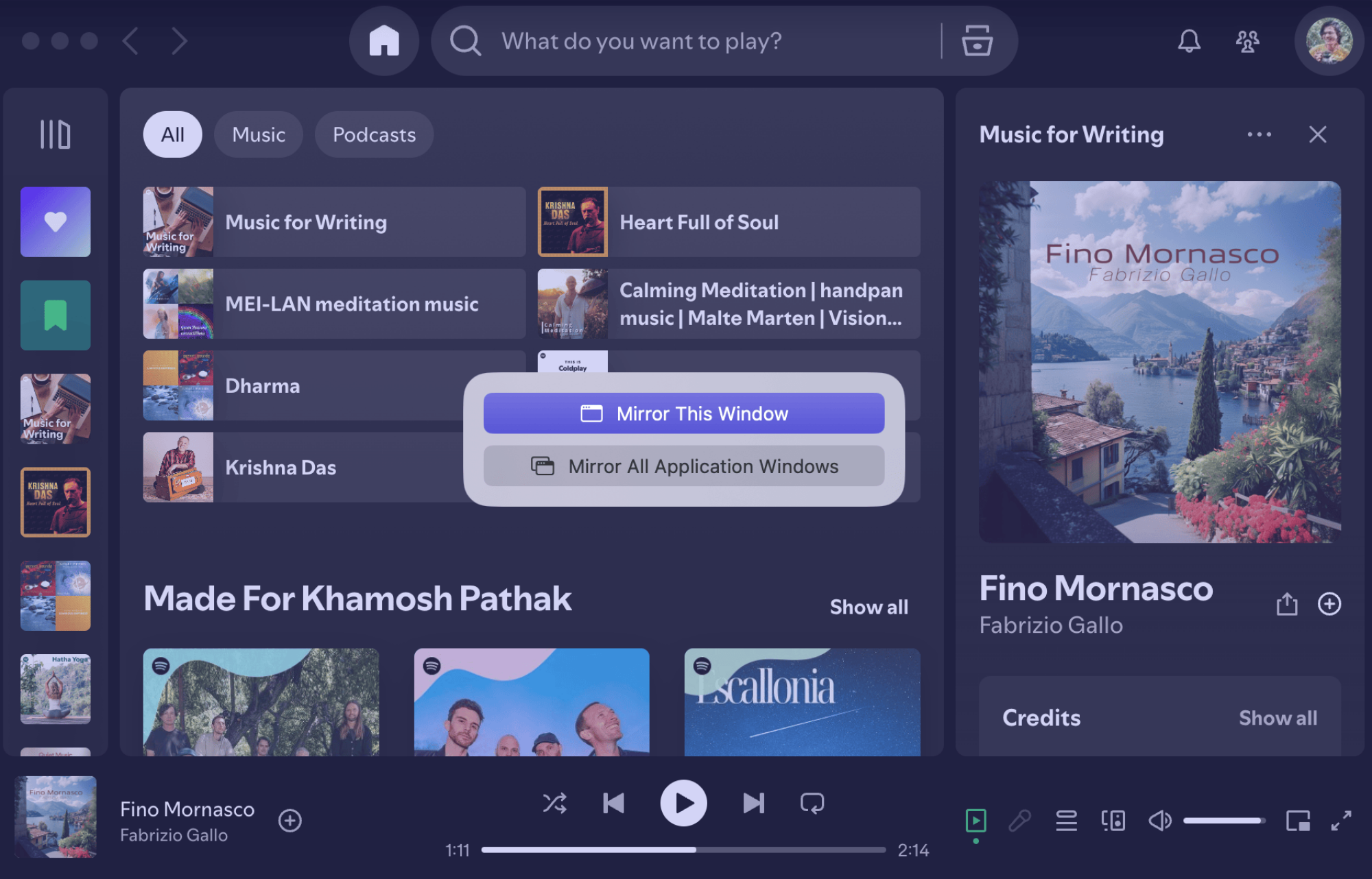Skip to previous track
This screenshot has width=1372, height=879.
614,803
